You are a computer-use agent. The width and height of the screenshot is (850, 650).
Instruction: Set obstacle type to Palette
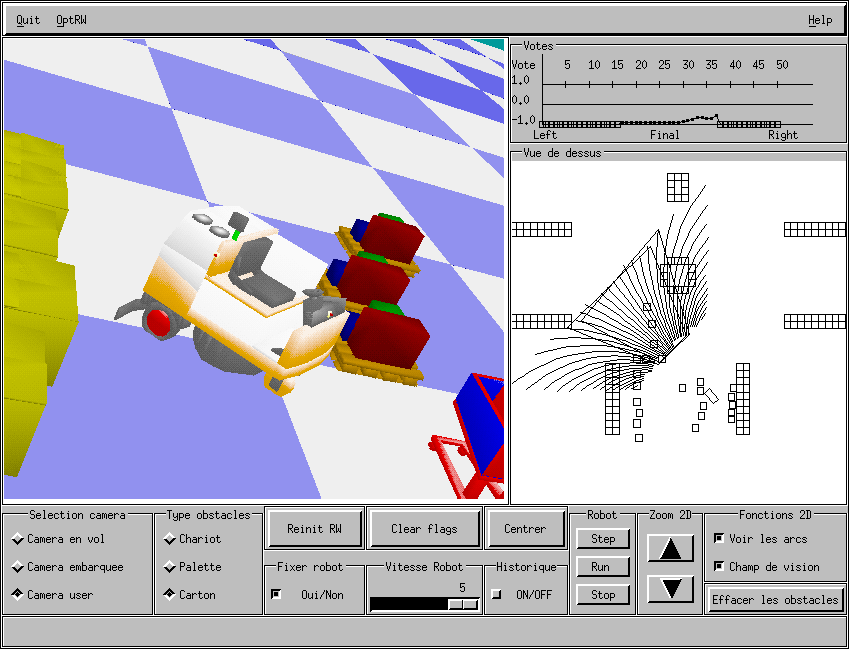click(170, 567)
